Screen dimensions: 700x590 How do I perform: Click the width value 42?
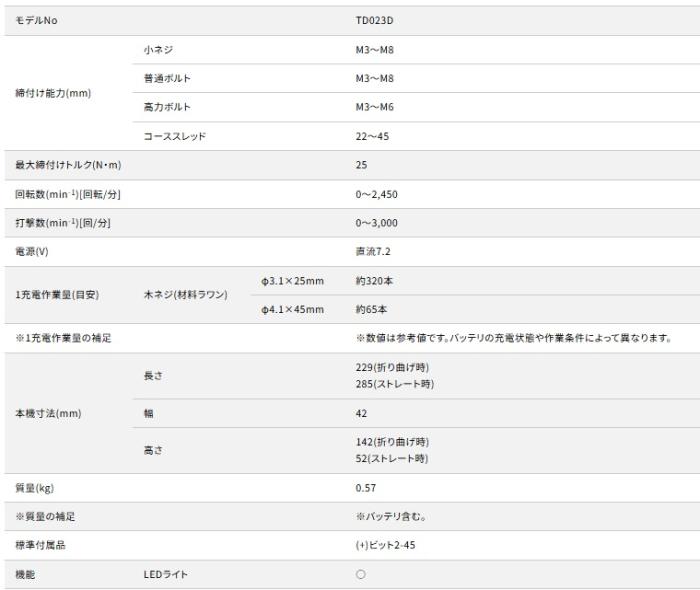click(361, 414)
